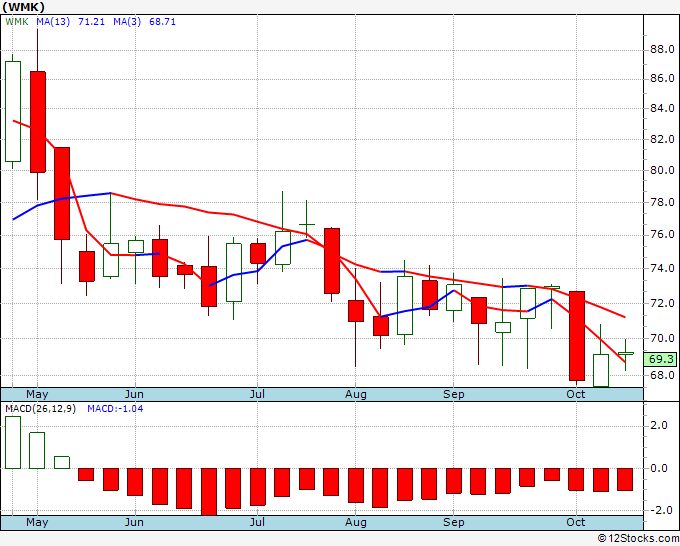Viewport: 680px width, 546px height.
Task: Click the (WMK) chart title
Action: (x=23, y=7)
